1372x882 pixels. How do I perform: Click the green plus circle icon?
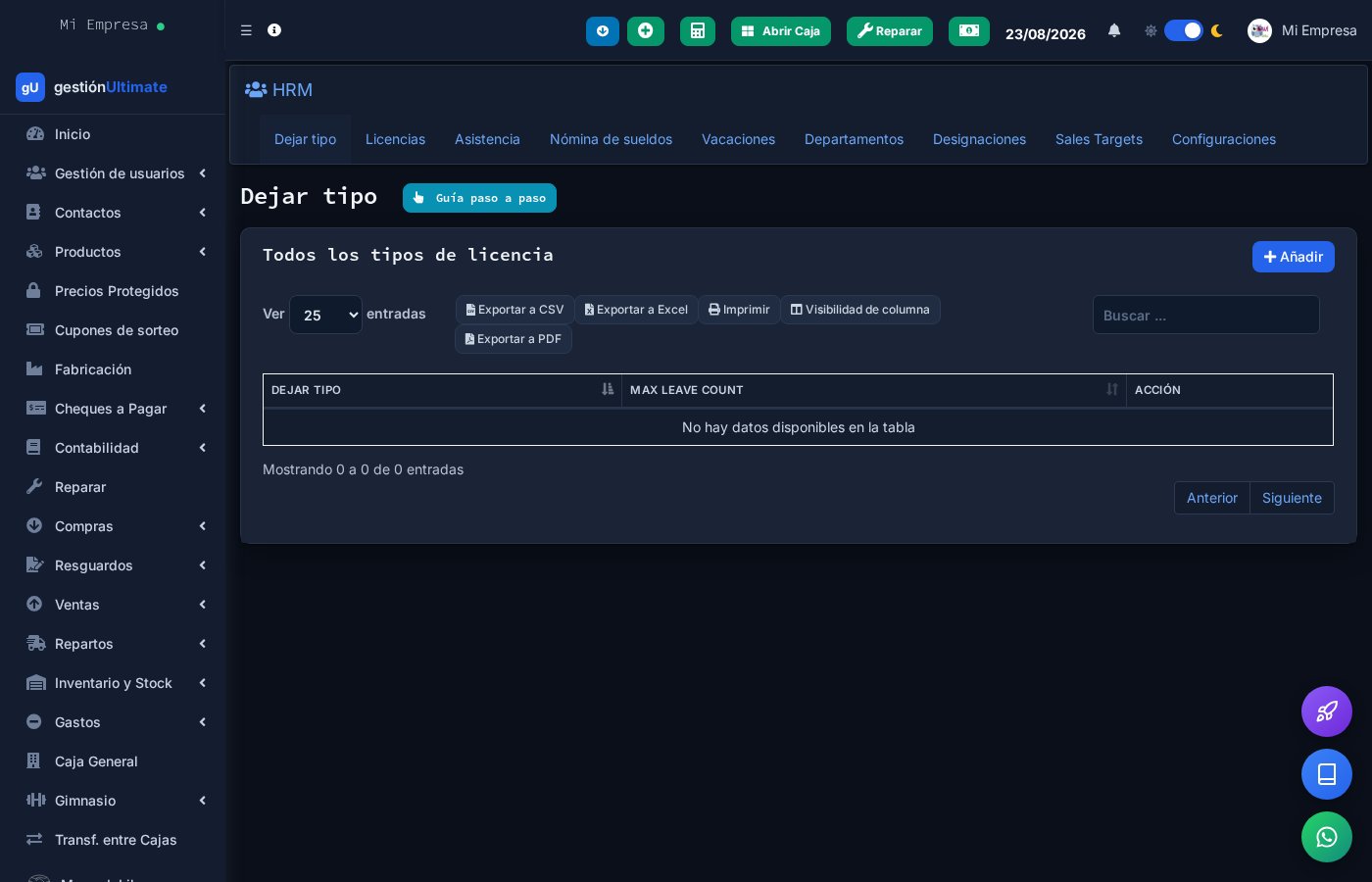646,31
